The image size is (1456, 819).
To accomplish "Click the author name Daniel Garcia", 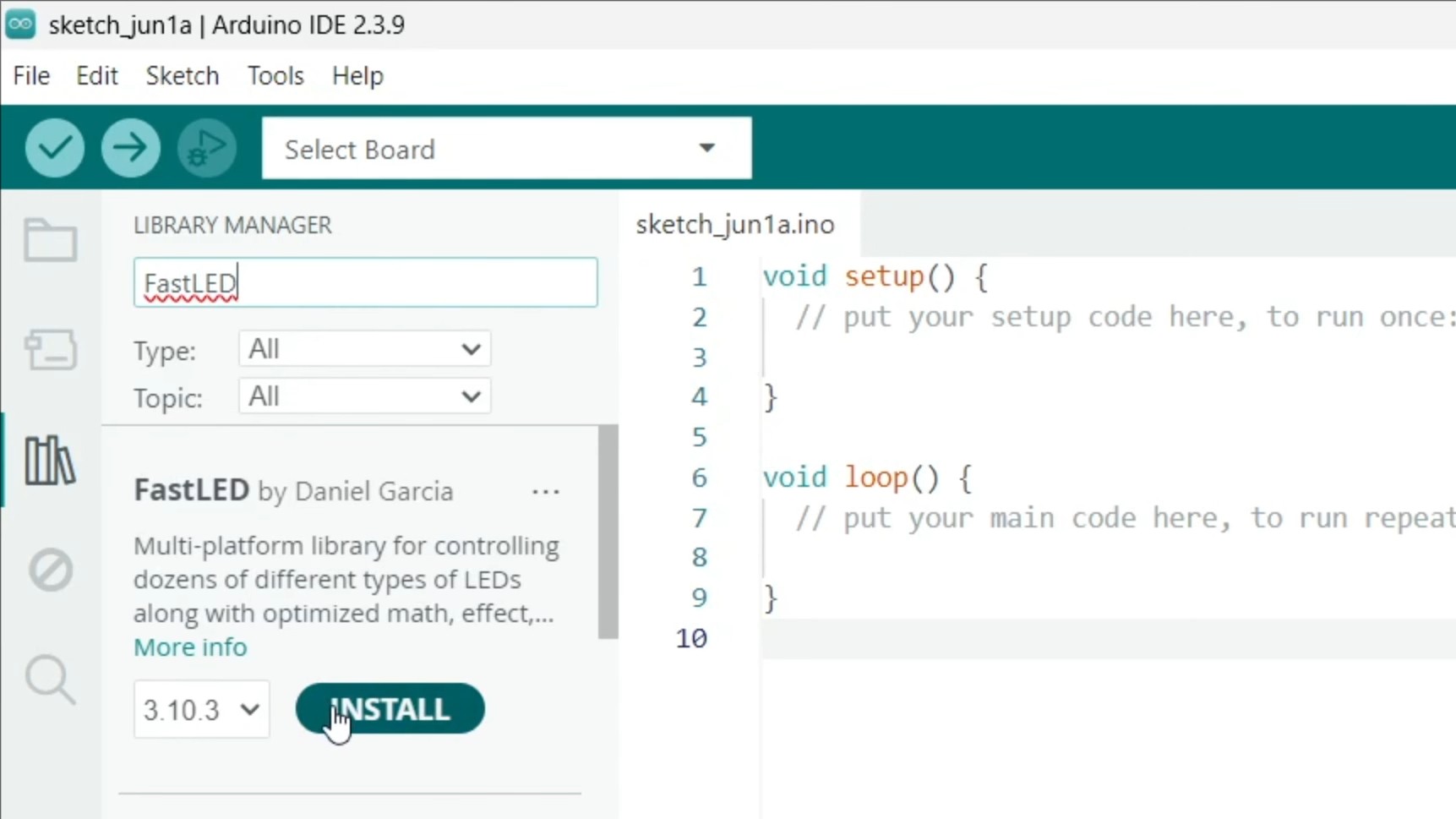I will (374, 492).
